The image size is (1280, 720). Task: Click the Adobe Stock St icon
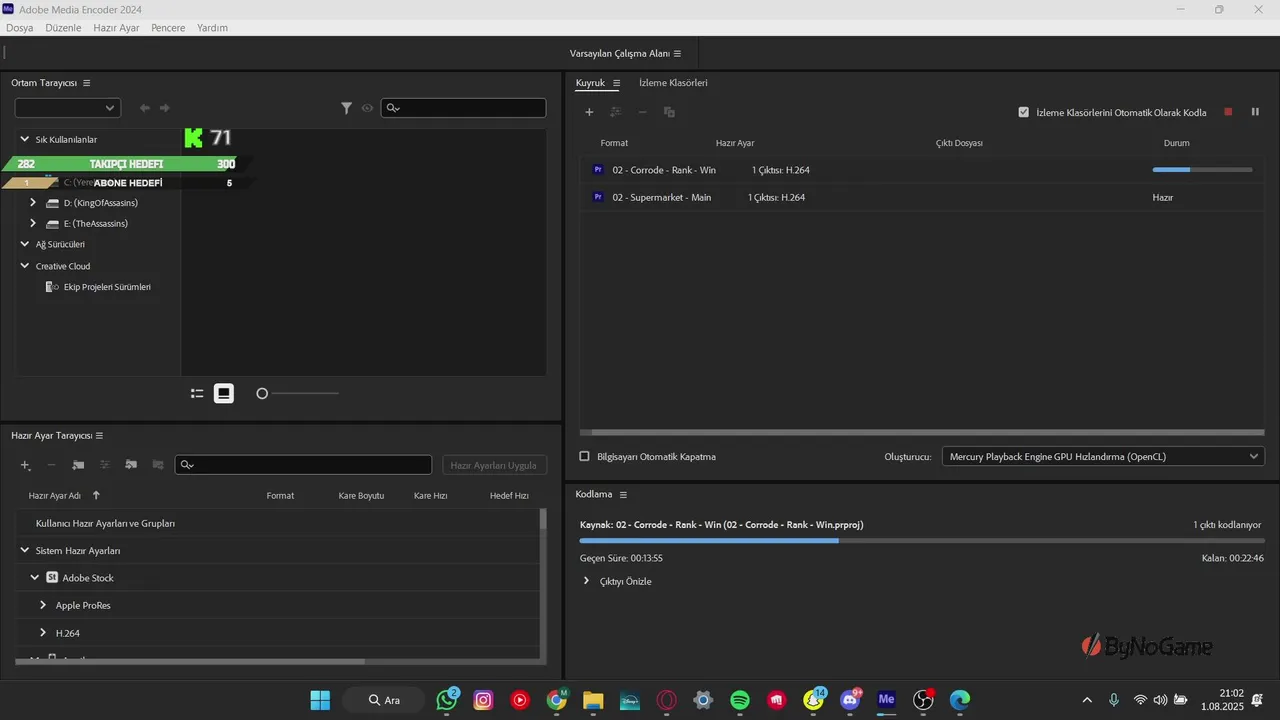pos(52,578)
